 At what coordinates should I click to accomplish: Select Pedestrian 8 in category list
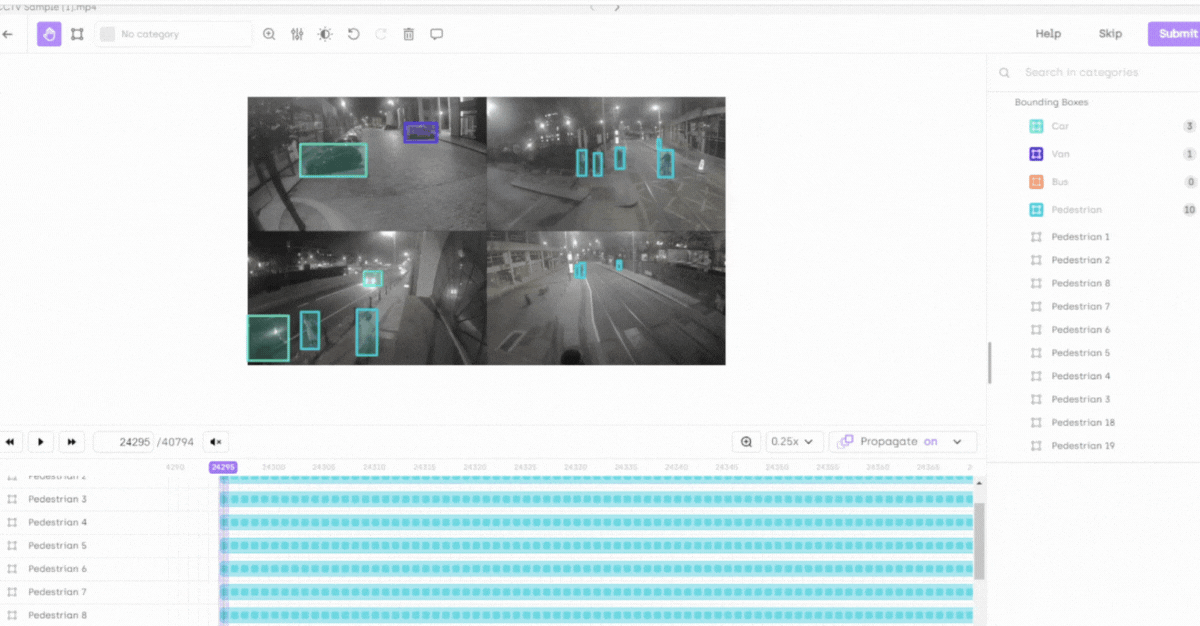point(1080,283)
